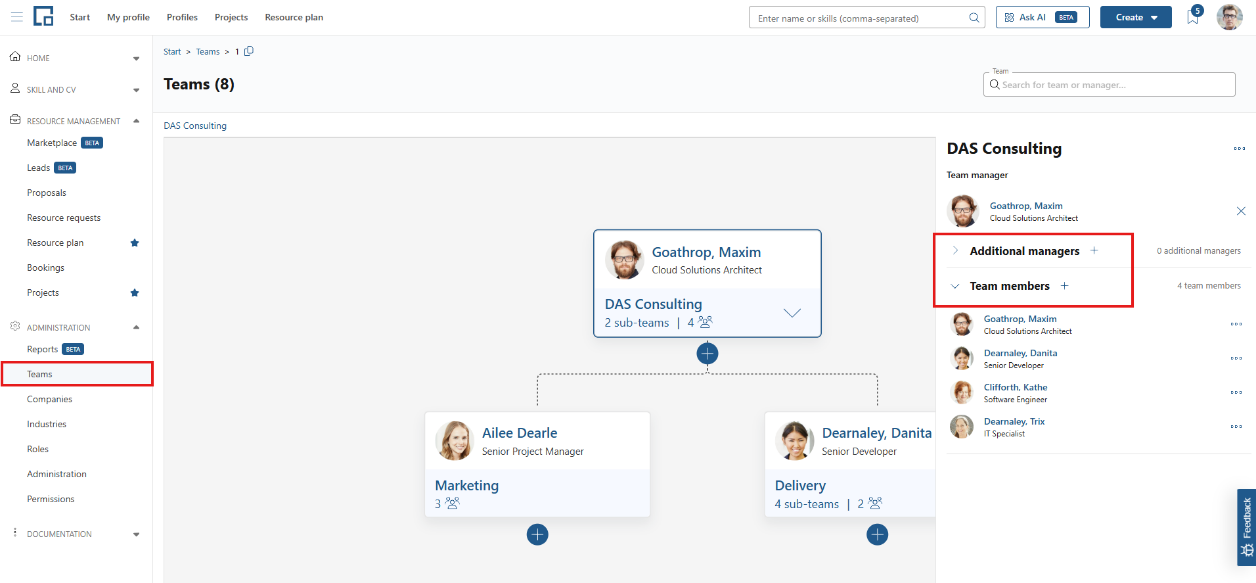The image size is (1256, 583).
Task: Add a team member plus icon
Action: [x=1064, y=286]
